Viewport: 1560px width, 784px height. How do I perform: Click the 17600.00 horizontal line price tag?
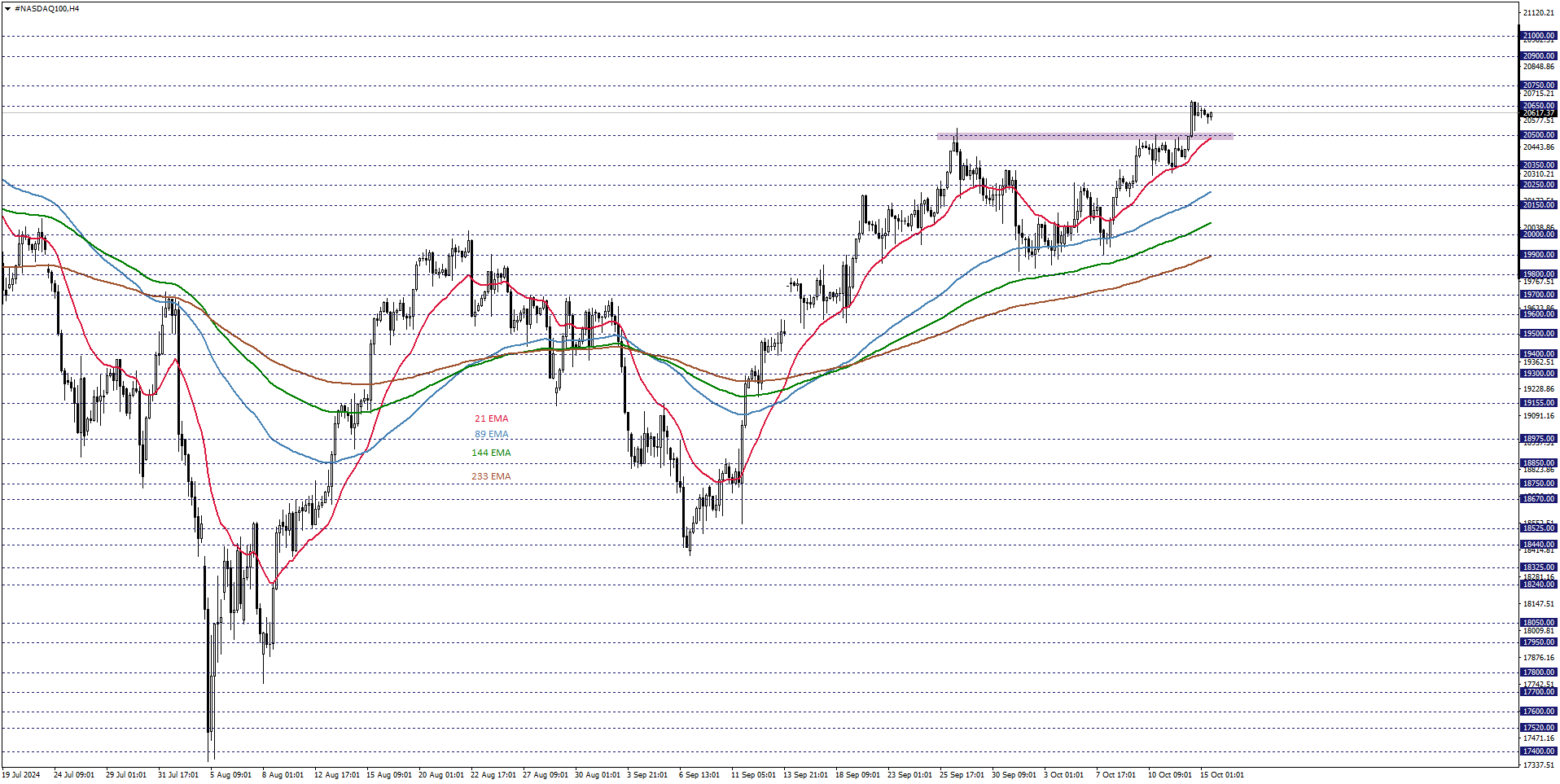[x=1538, y=712]
